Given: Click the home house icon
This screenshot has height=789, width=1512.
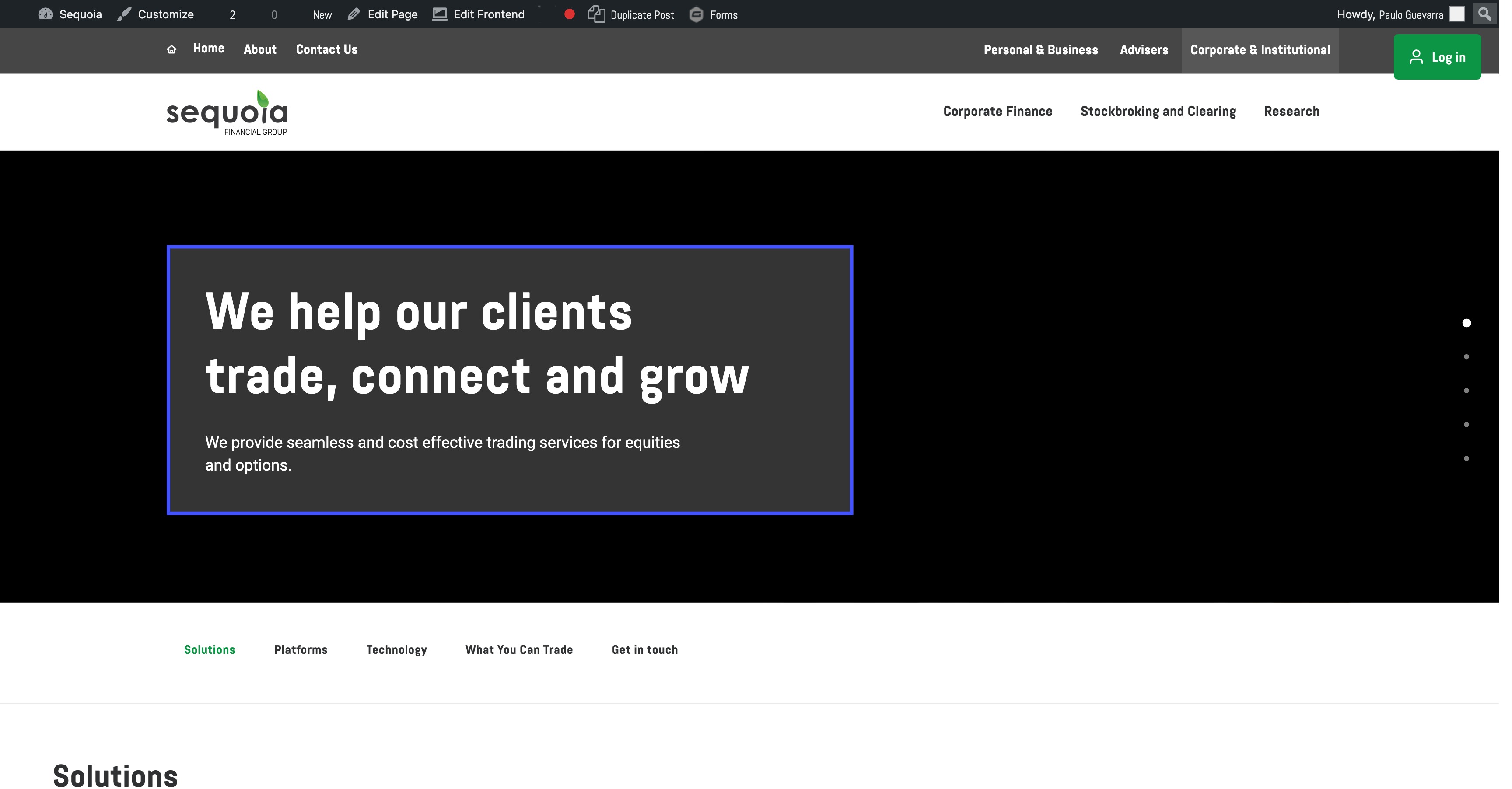Looking at the screenshot, I should [x=171, y=49].
